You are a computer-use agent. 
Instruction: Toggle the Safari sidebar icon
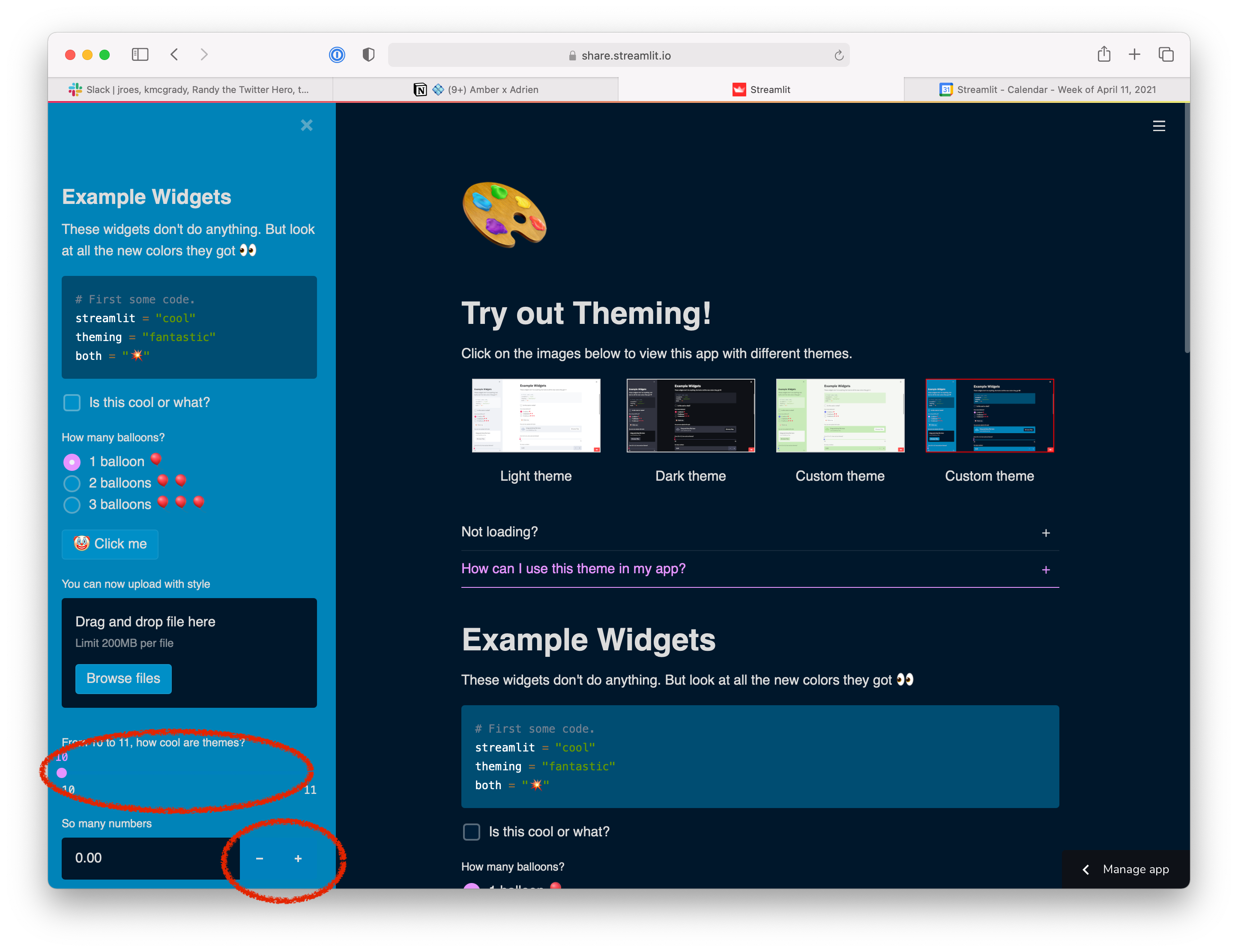tap(139, 54)
